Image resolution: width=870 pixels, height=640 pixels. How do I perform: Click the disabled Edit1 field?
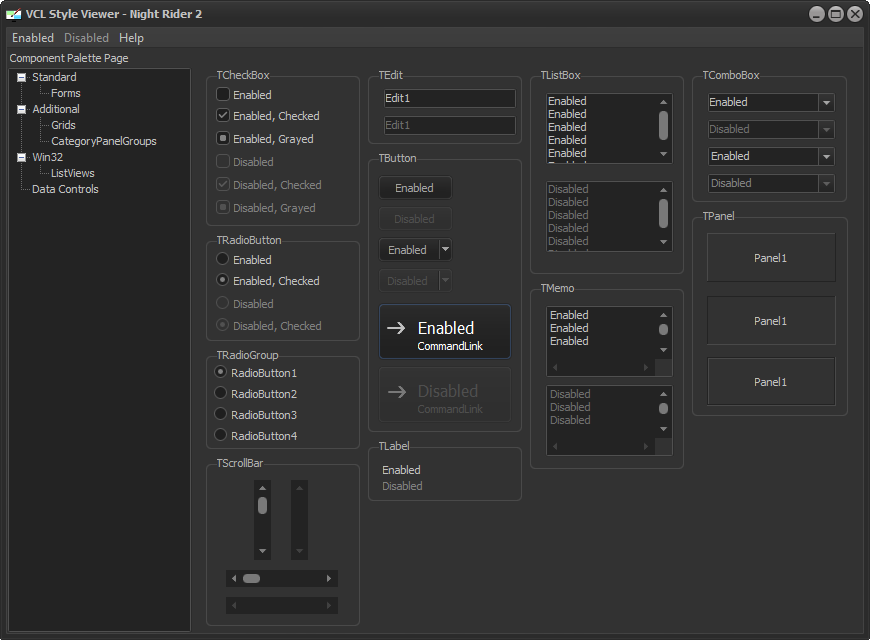[449, 125]
